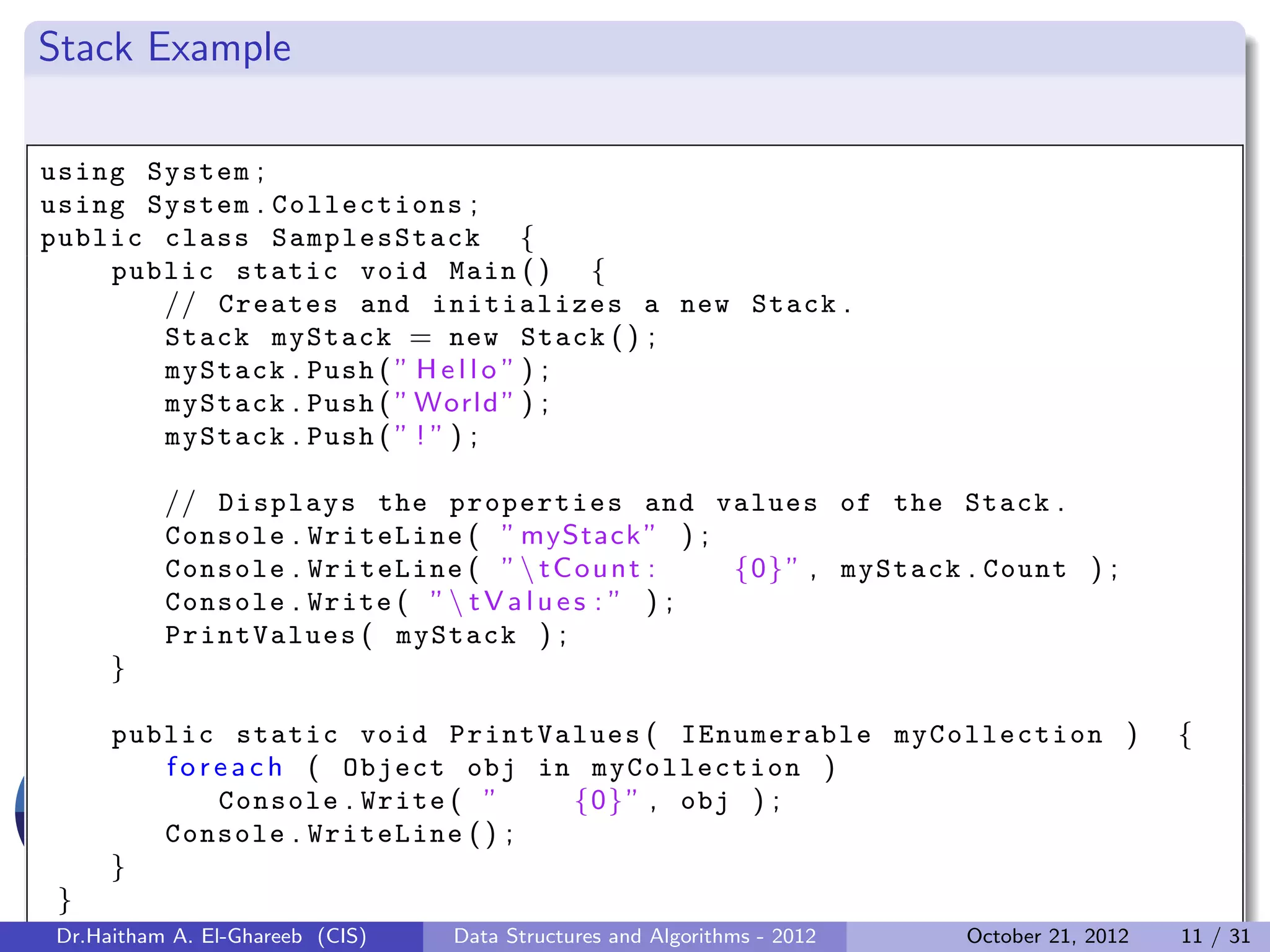Click the 'using System;' code line
This screenshot has width=1270, height=952.
tap(153, 173)
